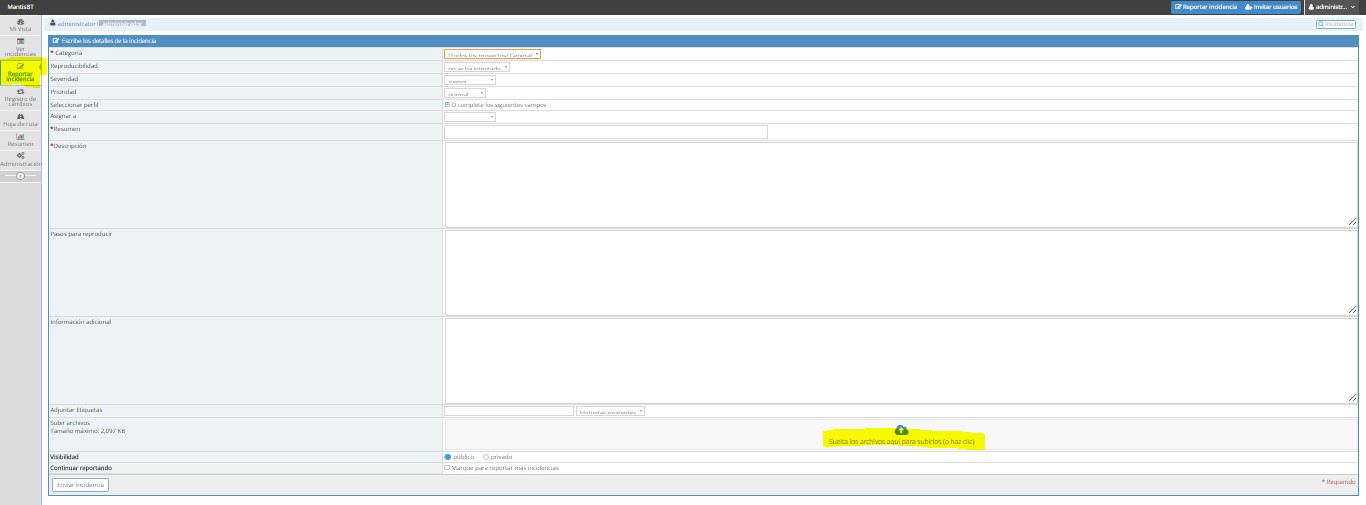Open the administrator user menu in top bar
Image resolution: width=1366 pixels, height=505 pixels.
(1334, 7)
